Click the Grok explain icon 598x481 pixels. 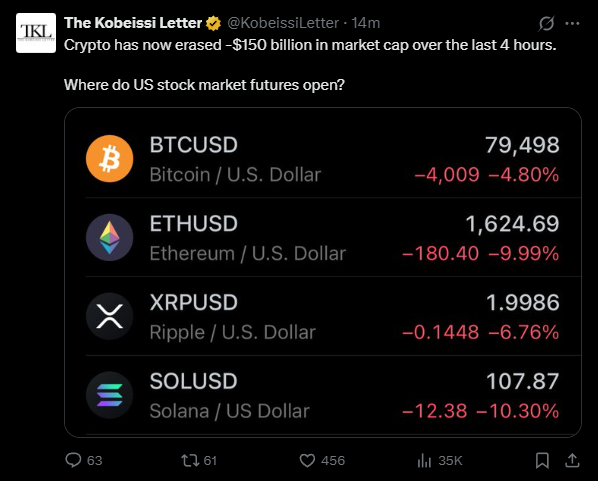546,23
